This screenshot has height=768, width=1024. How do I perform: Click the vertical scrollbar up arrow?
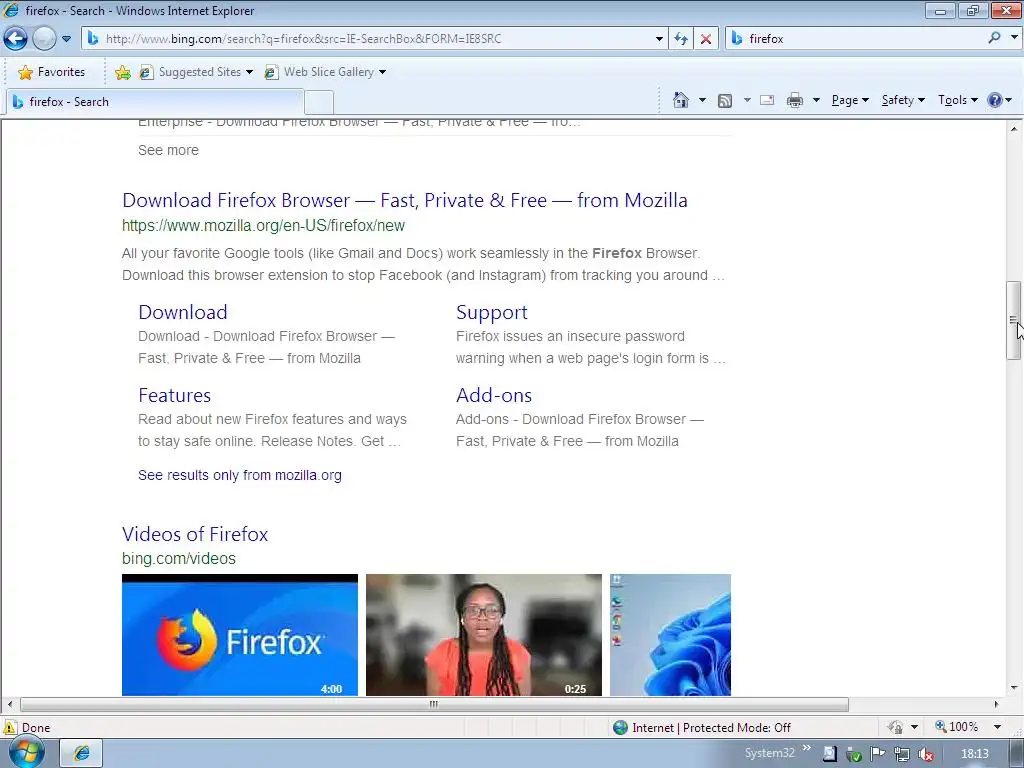pyautogui.click(x=1014, y=129)
